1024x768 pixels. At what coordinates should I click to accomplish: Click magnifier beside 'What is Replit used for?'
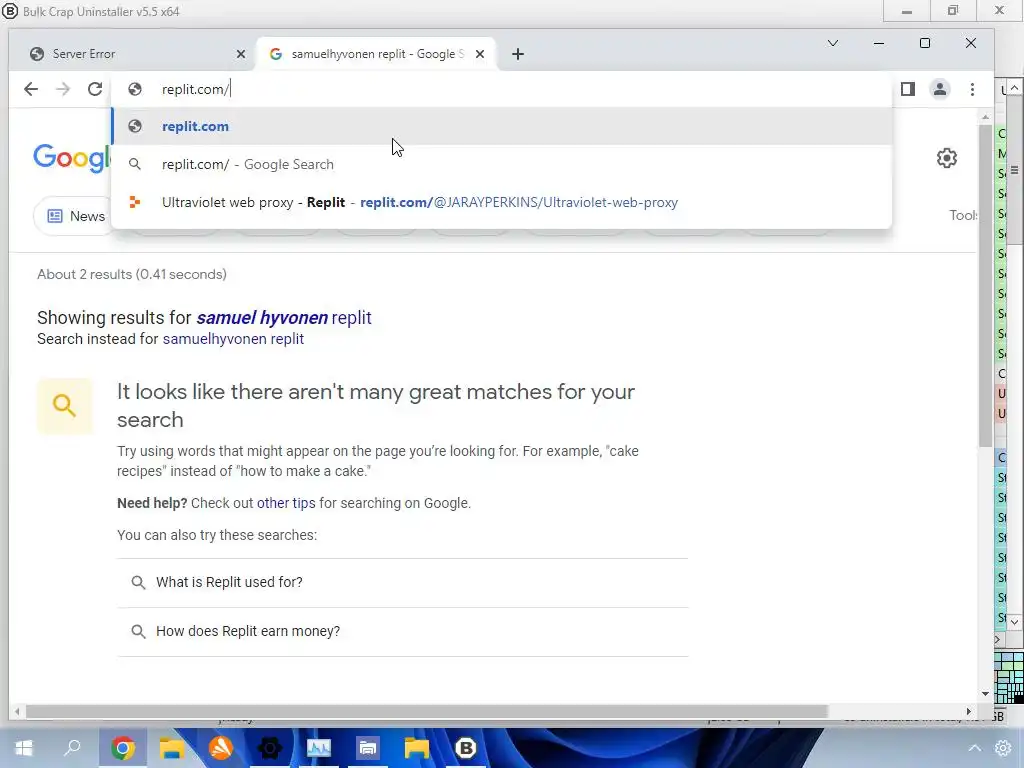[138, 582]
